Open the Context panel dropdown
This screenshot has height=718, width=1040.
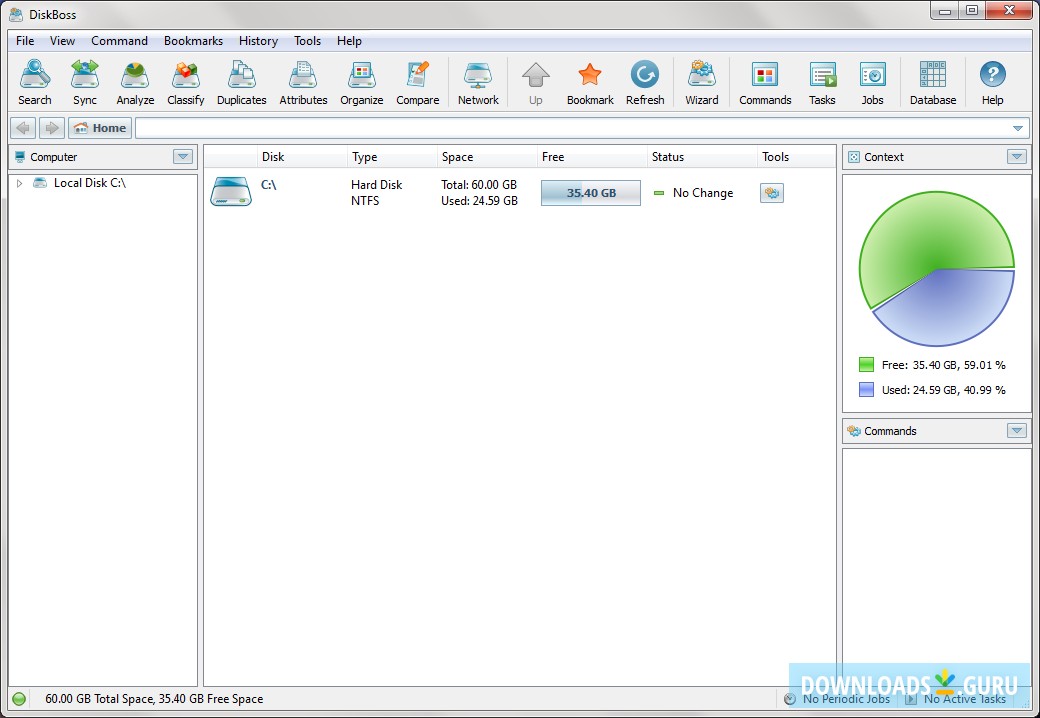click(1016, 156)
